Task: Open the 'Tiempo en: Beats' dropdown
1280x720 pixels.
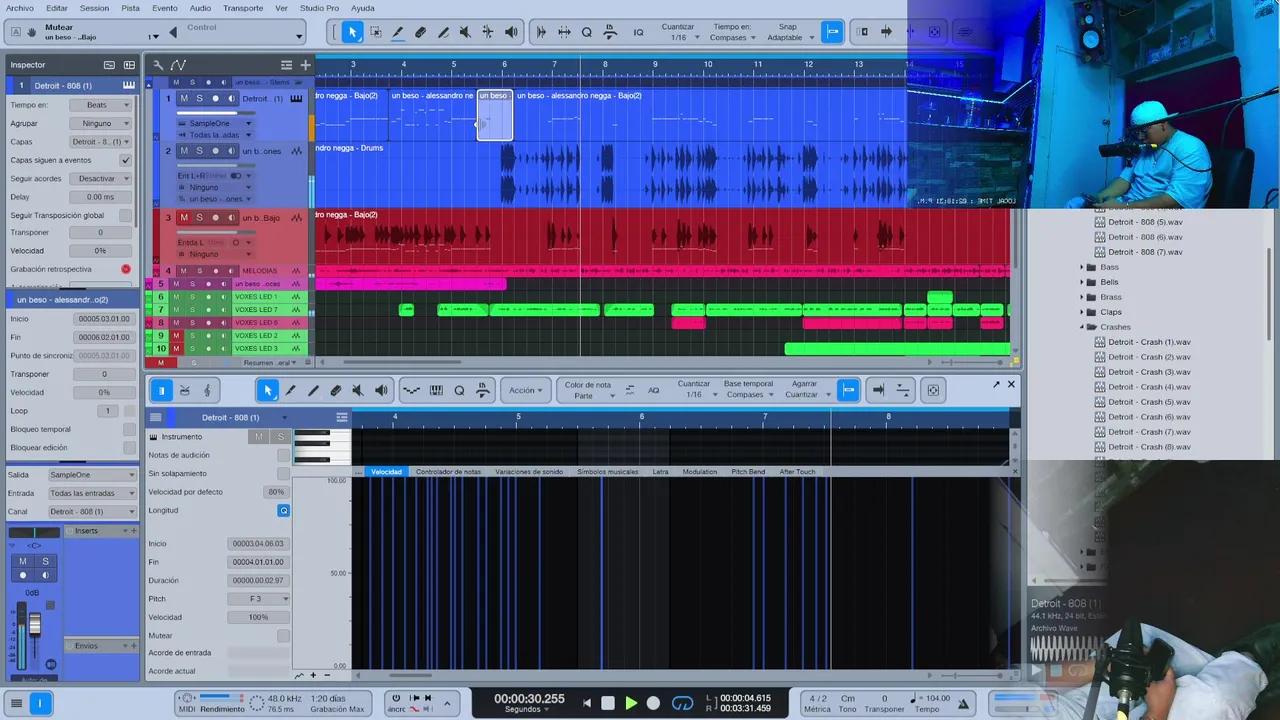Action: [x=101, y=105]
